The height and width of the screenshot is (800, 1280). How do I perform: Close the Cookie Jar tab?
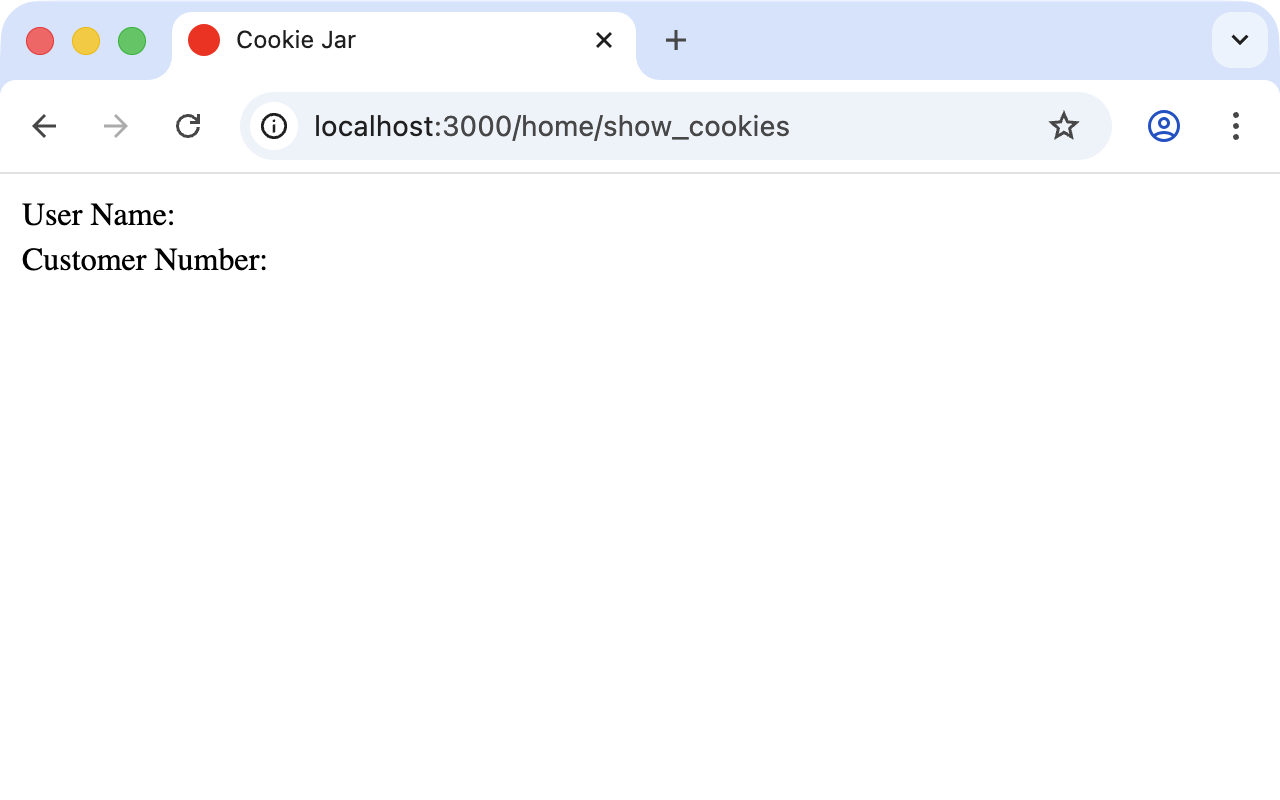pyautogui.click(x=603, y=40)
